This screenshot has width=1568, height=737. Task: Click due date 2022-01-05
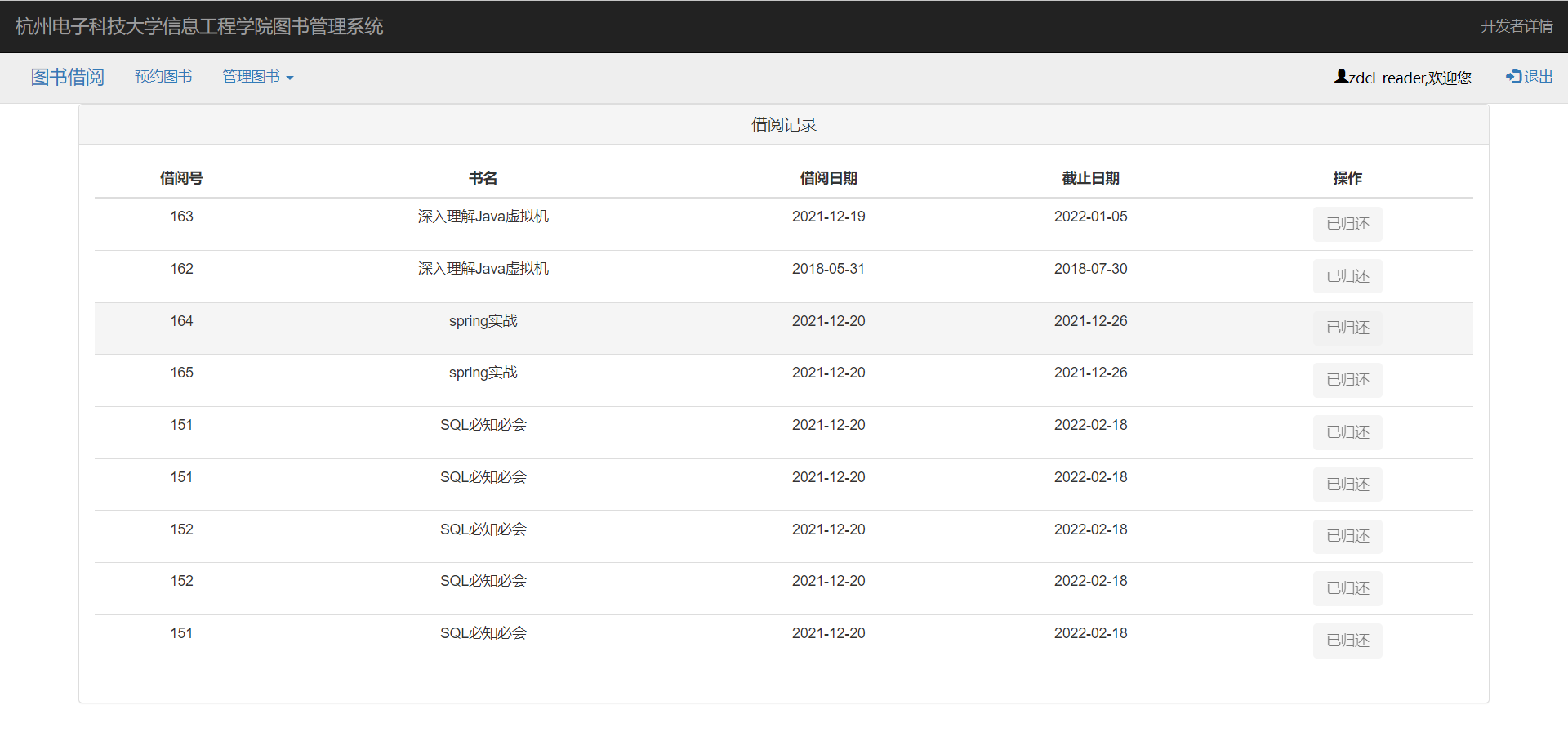1090,217
